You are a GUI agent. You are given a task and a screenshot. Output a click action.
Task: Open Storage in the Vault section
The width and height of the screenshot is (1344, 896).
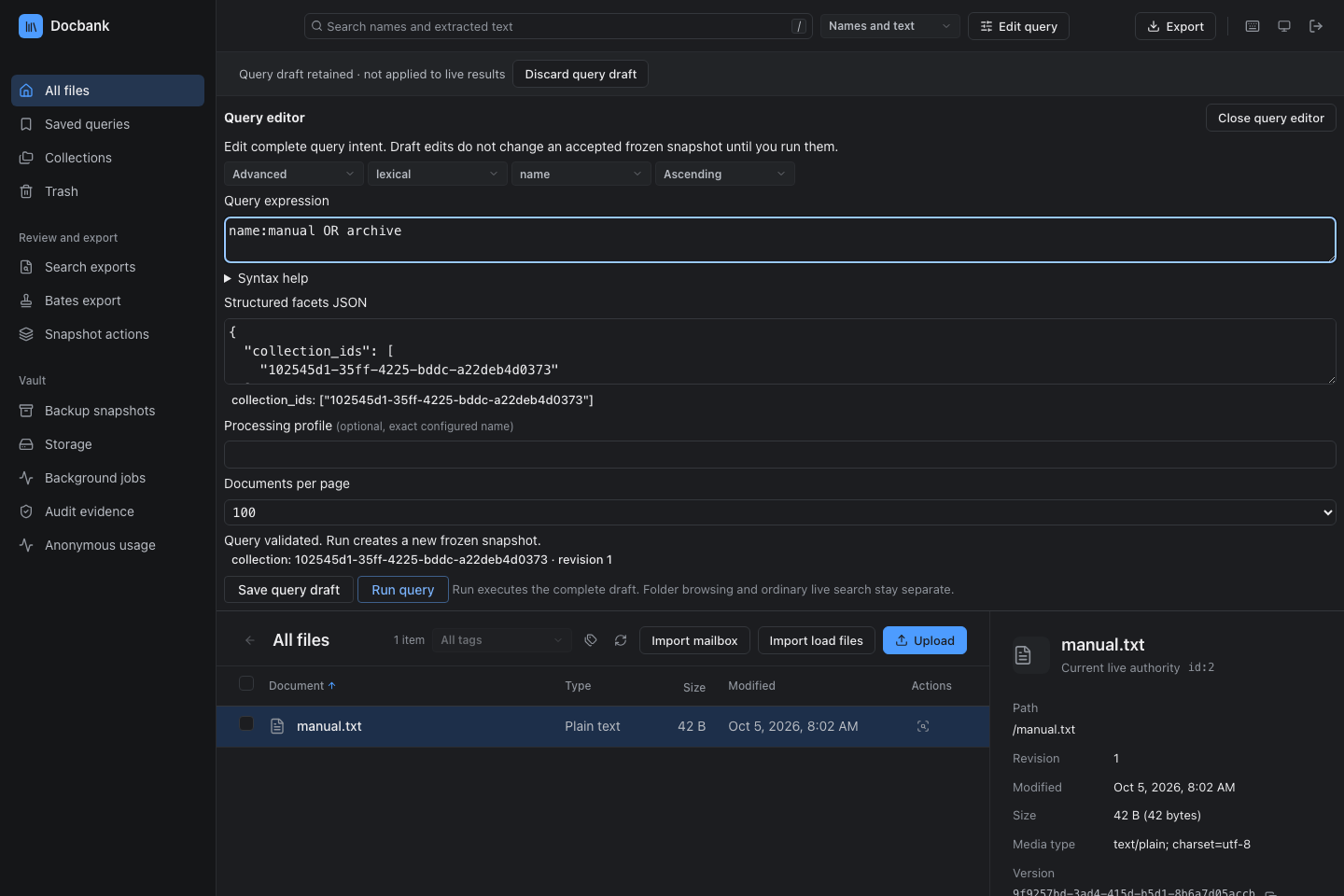pos(107,444)
